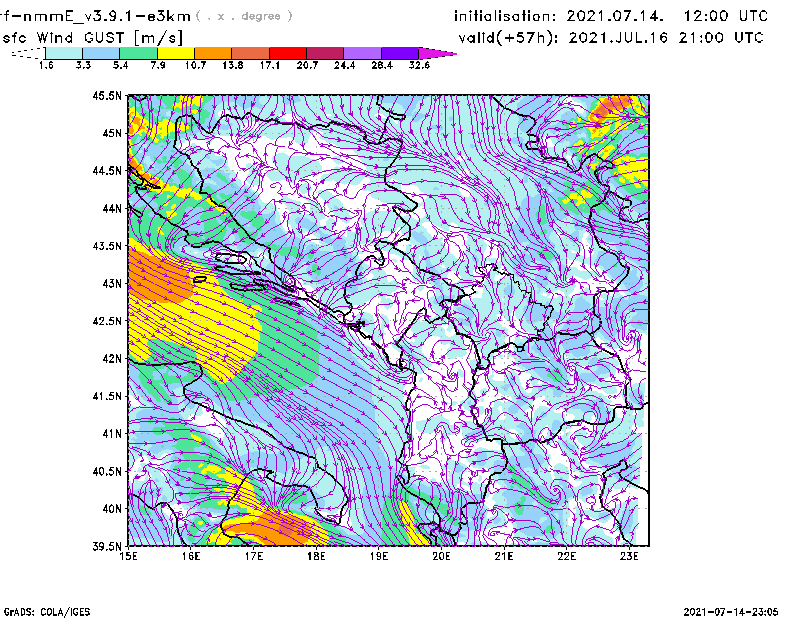Click the longitude label "22E"
This screenshot has height=618, width=800.
click(566, 556)
